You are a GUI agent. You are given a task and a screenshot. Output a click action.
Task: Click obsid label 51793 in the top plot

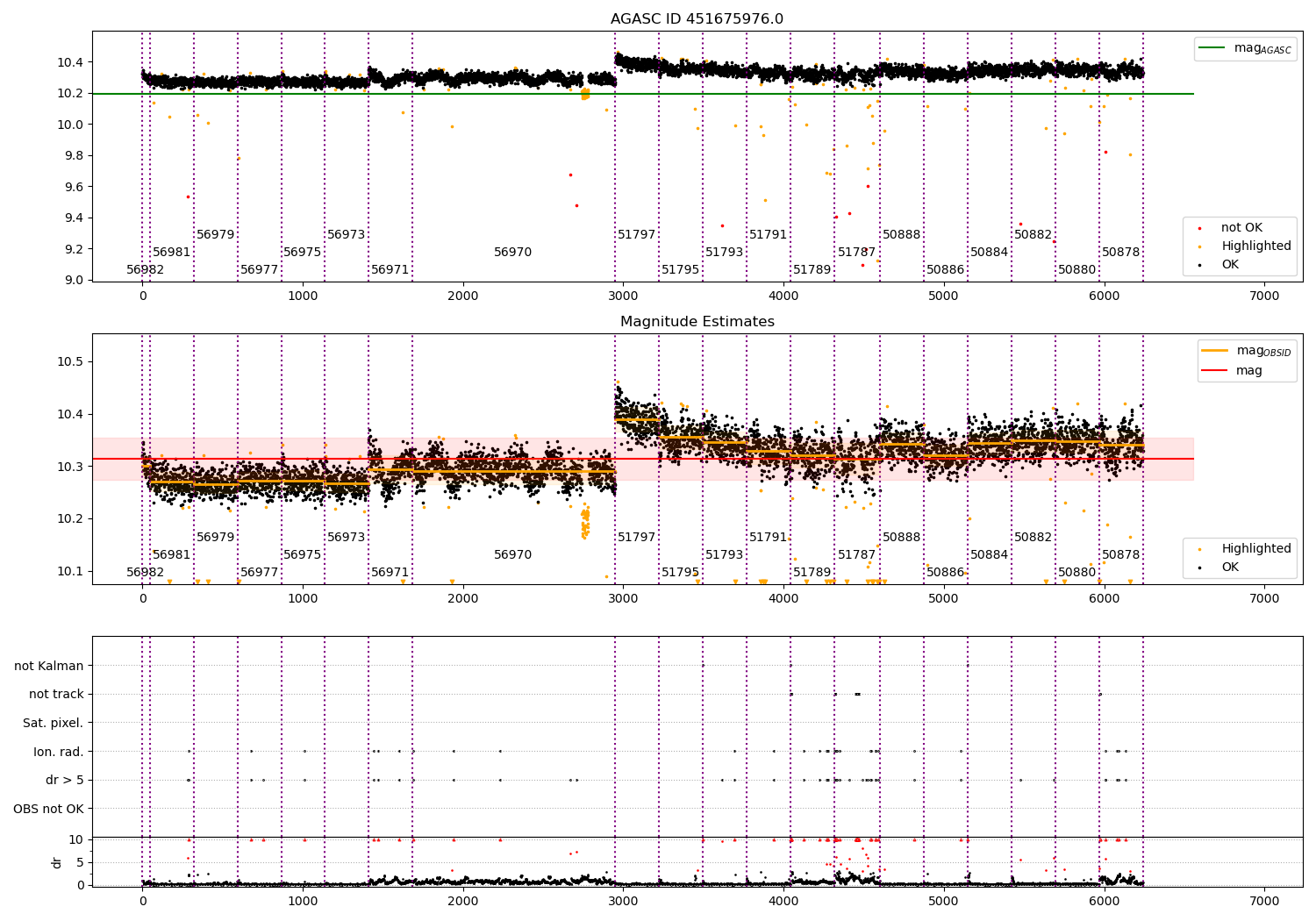coord(725,253)
